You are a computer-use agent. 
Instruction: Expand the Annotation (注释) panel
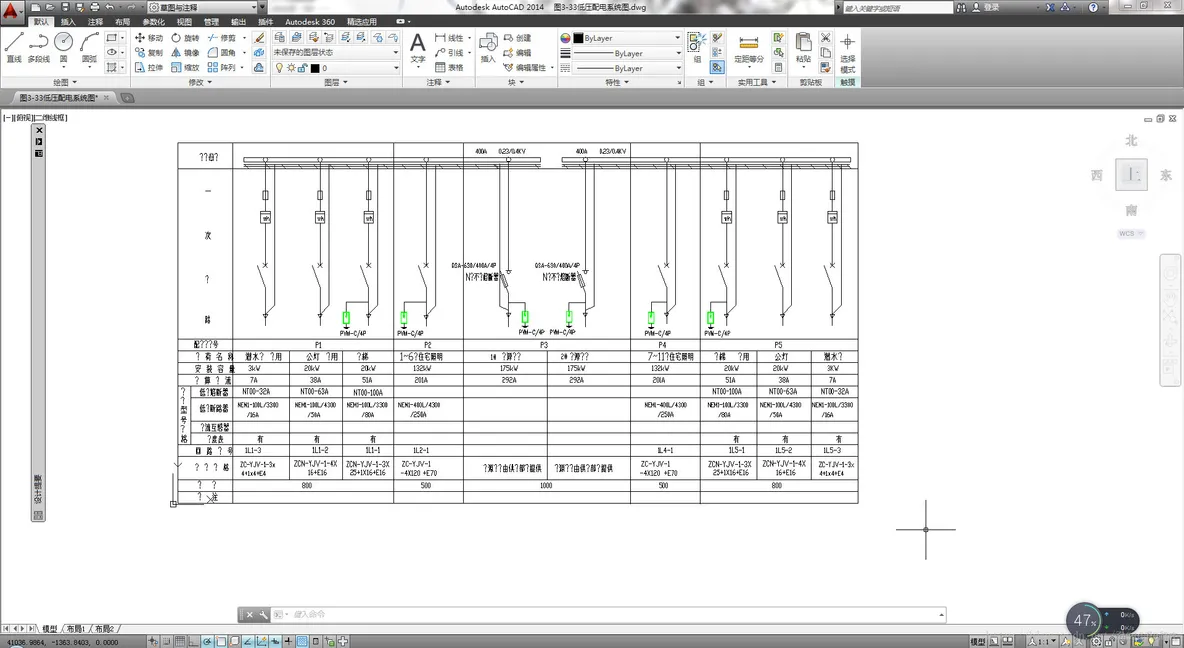[x=437, y=82]
